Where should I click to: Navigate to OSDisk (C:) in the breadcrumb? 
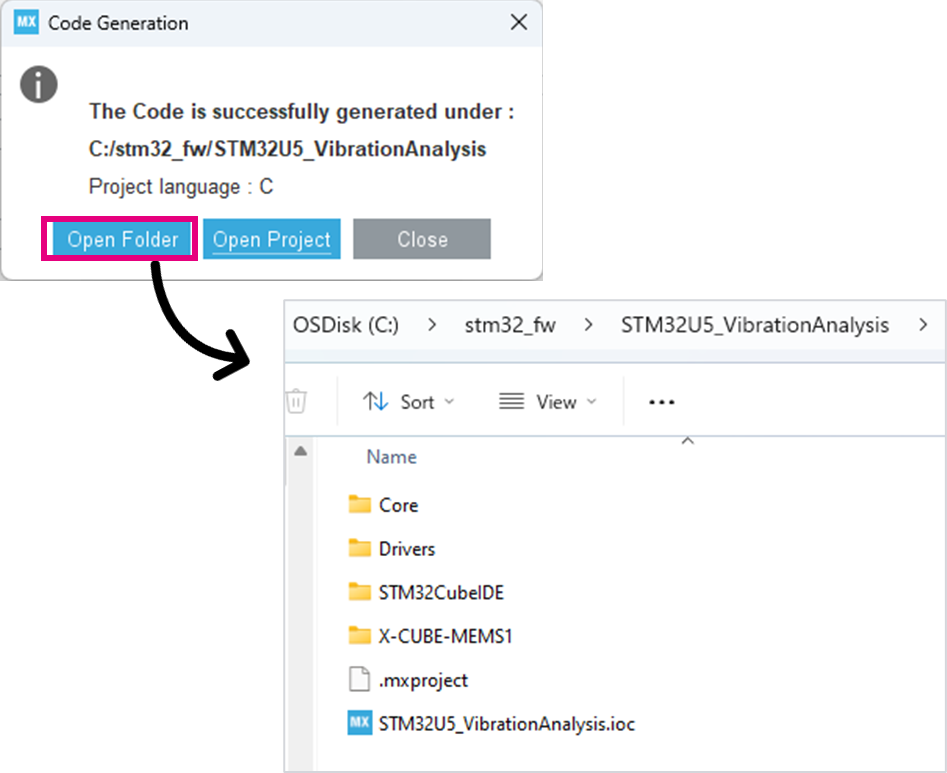pyautogui.click(x=346, y=325)
